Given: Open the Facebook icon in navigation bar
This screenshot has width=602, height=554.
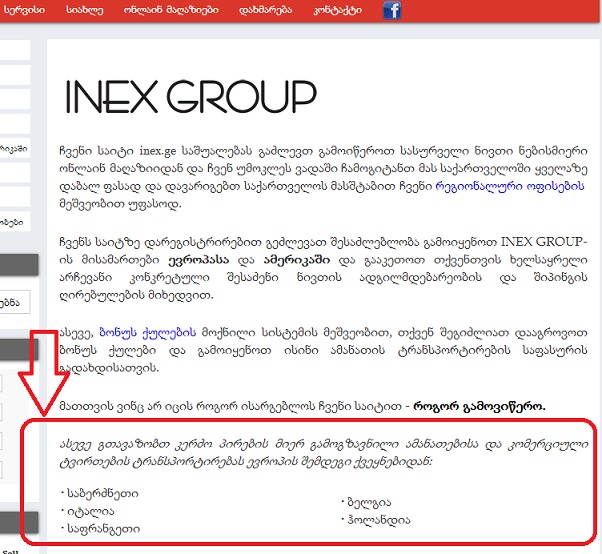Looking at the screenshot, I should (x=392, y=10).
